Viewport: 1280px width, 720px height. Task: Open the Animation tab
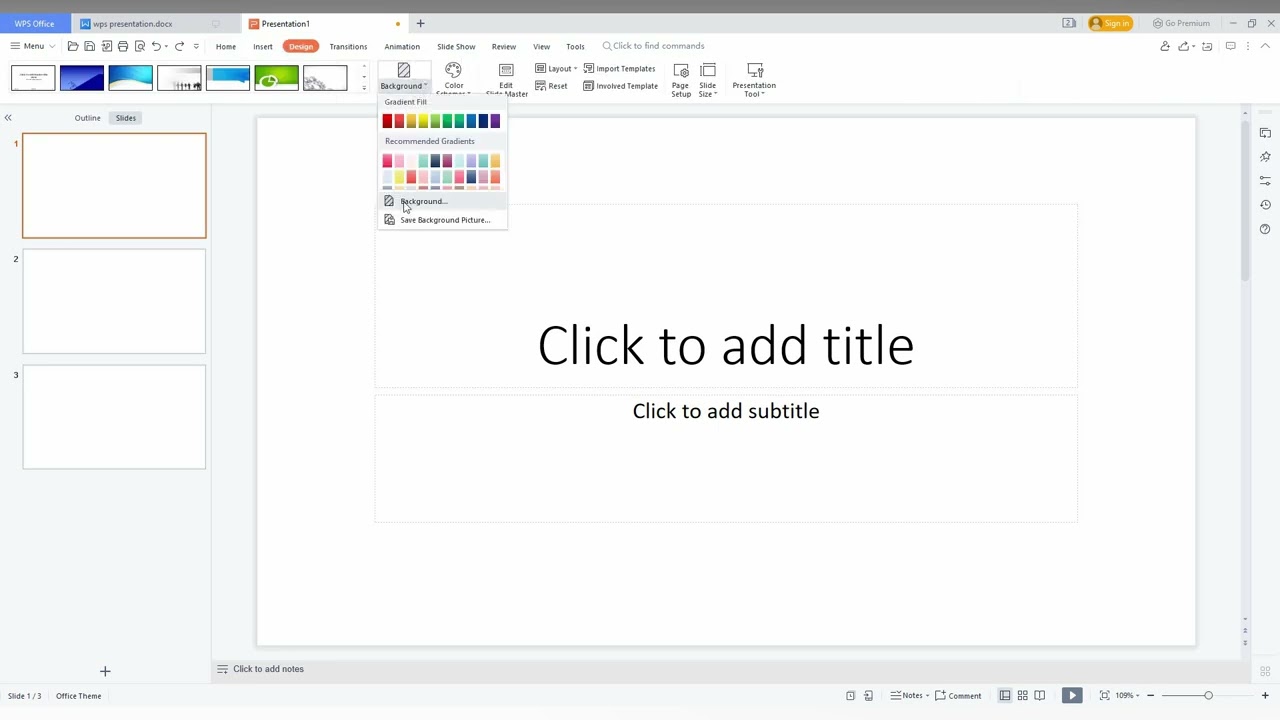point(402,46)
